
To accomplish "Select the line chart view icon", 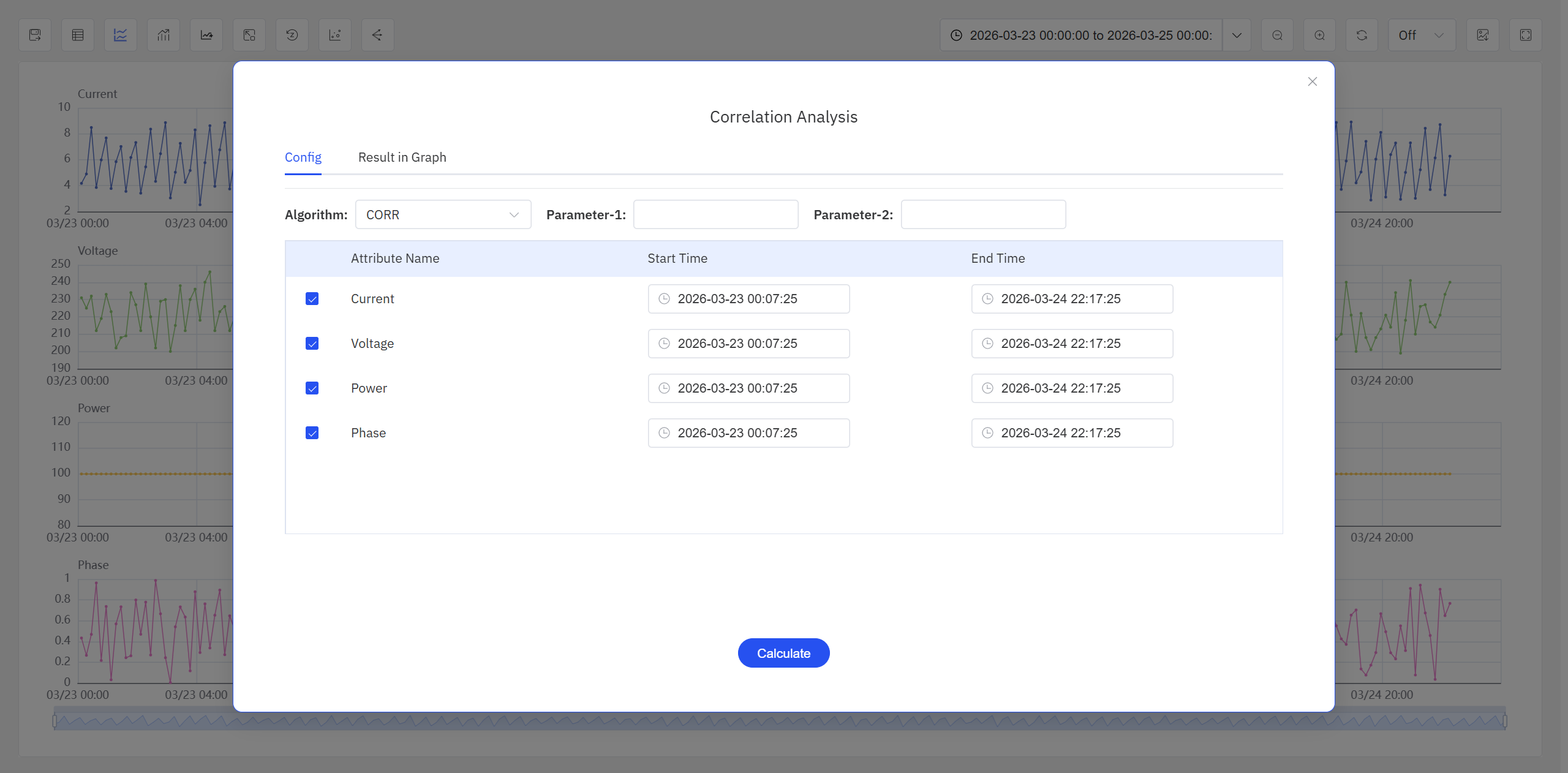I will tap(120, 35).
